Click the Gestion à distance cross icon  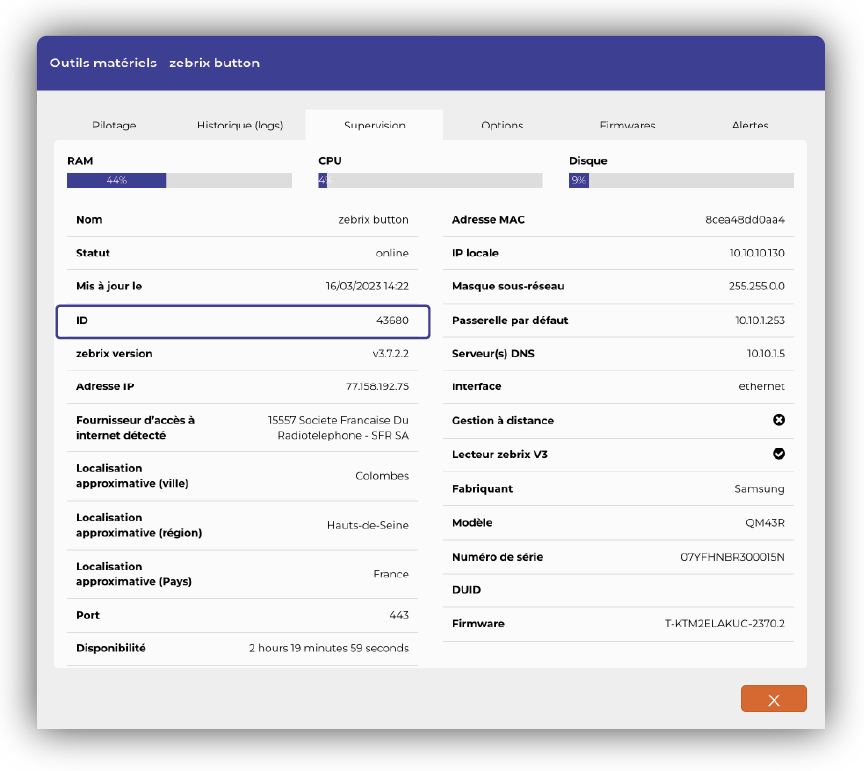click(x=779, y=420)
